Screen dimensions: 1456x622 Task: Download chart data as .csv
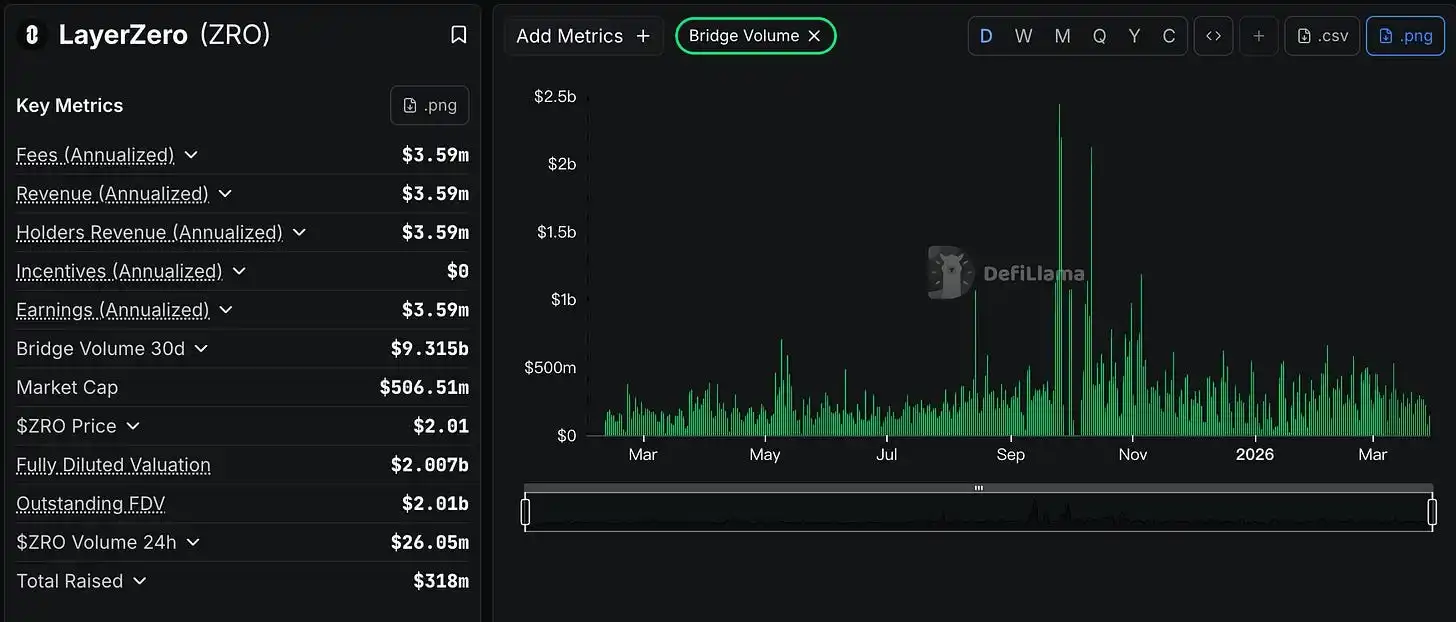click(x=1322, y=35)
